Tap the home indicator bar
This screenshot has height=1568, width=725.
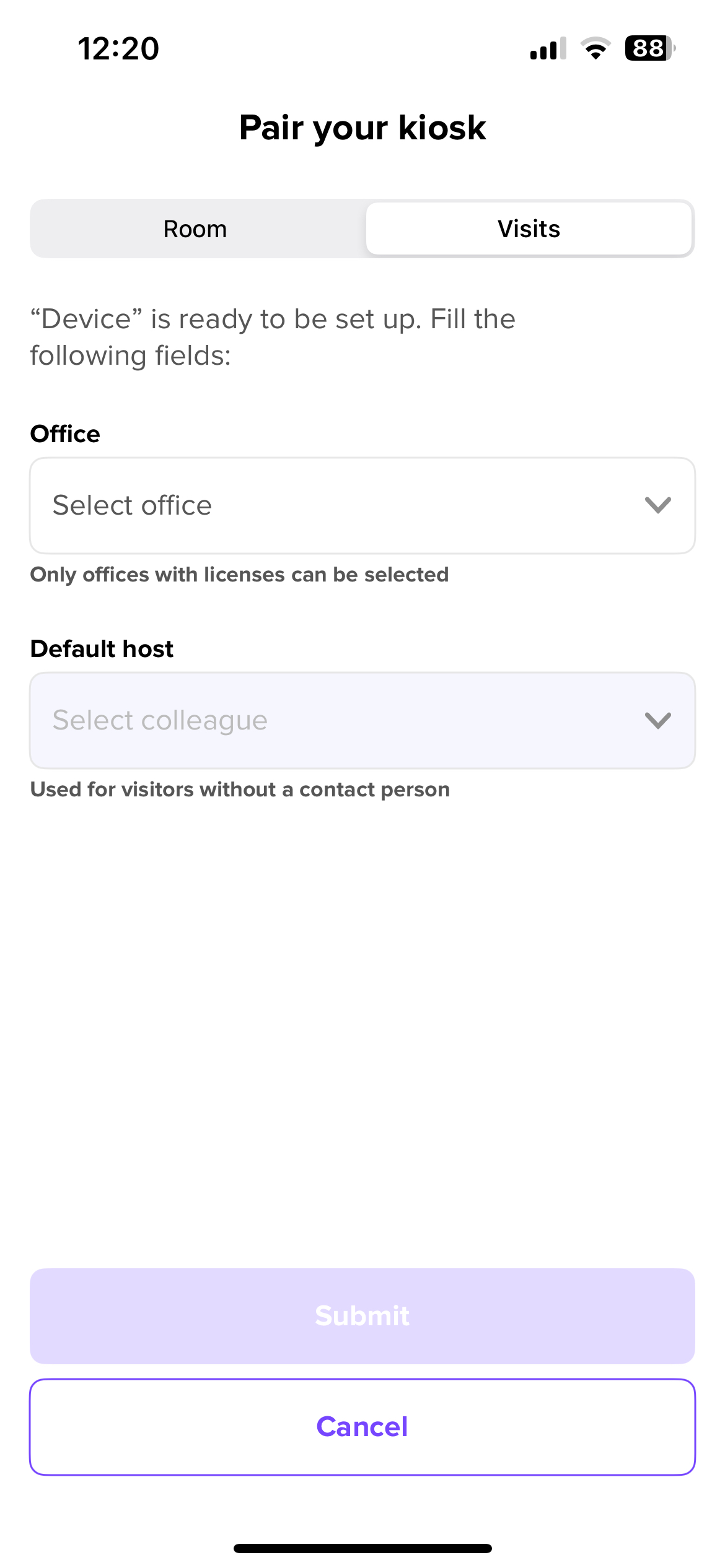point(362,1548)
